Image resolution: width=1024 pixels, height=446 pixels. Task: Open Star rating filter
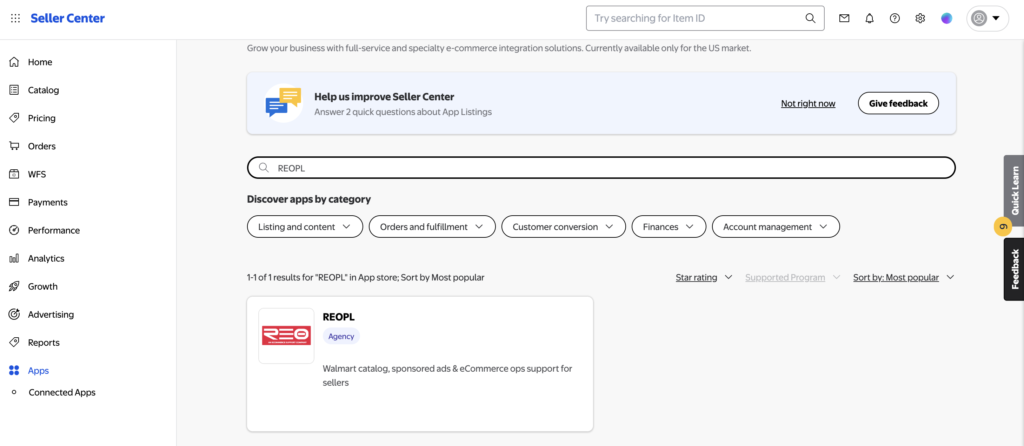(704, 278)
